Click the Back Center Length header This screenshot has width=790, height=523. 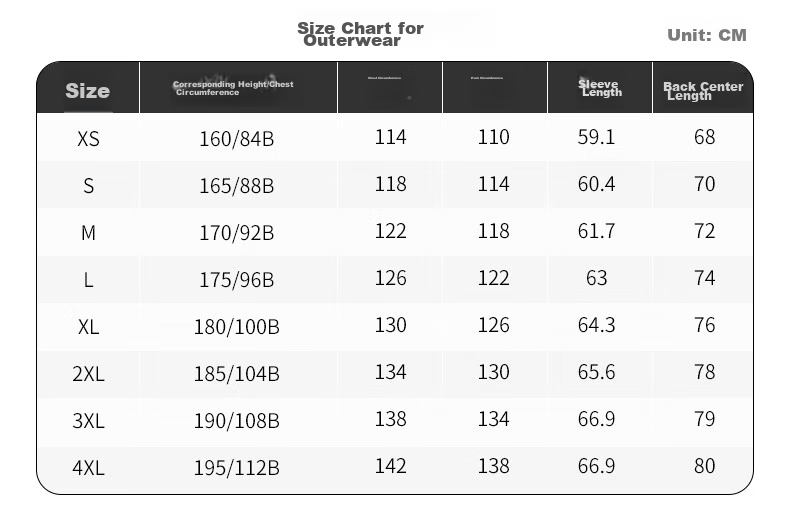point(703,91)
